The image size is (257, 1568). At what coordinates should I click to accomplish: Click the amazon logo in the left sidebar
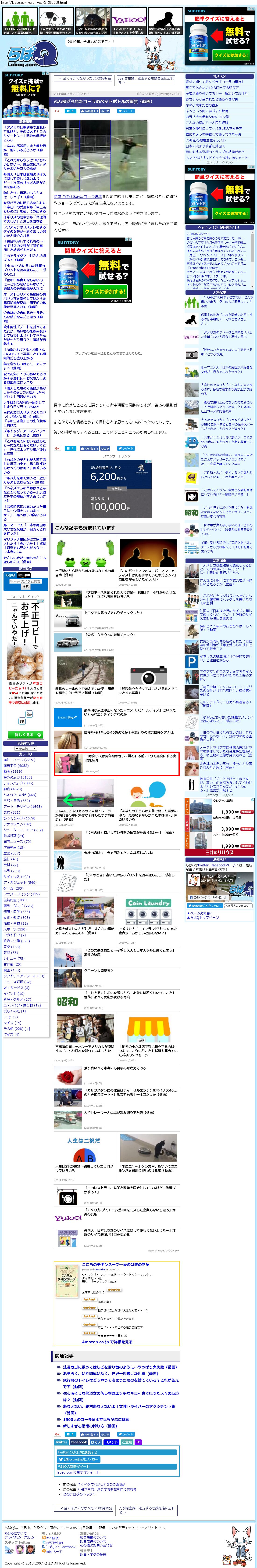24,575
